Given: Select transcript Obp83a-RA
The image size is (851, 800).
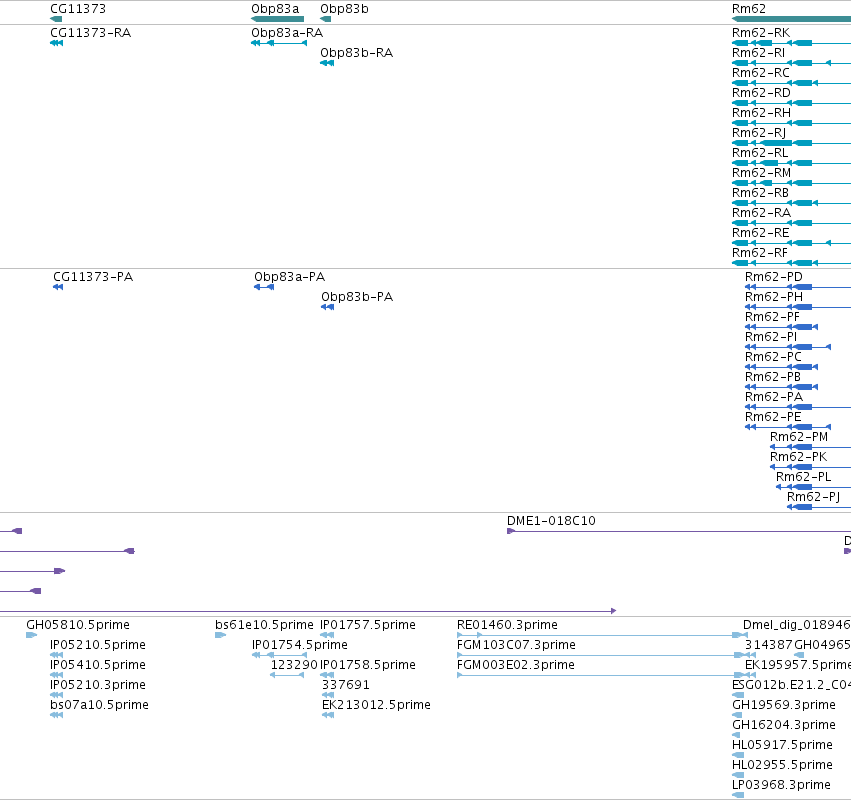Looking at the screenshot, I should [287, 33].
